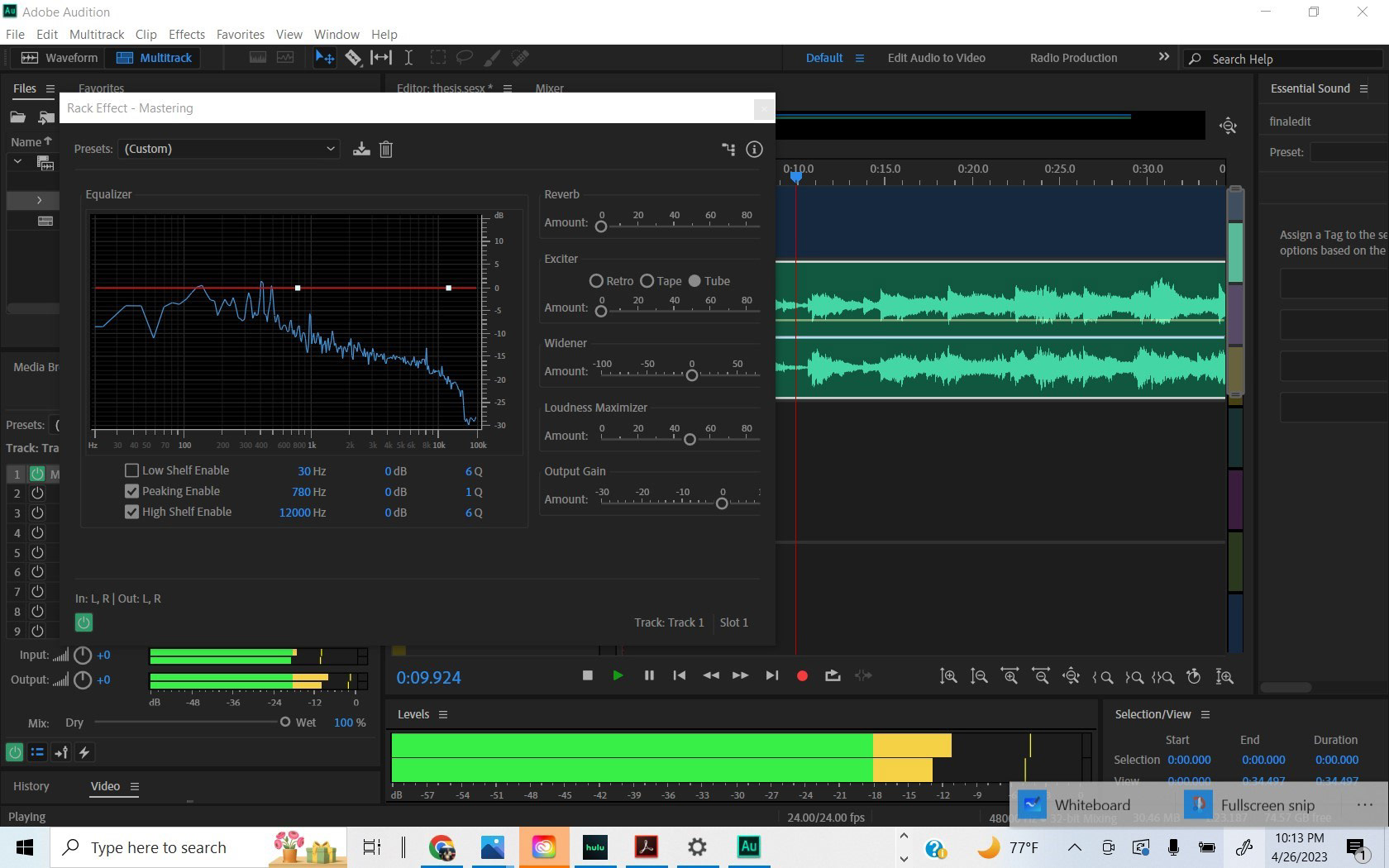Toggle power for effect slot 5
The width and height of the screenshot is (1389, 868).
37,552
